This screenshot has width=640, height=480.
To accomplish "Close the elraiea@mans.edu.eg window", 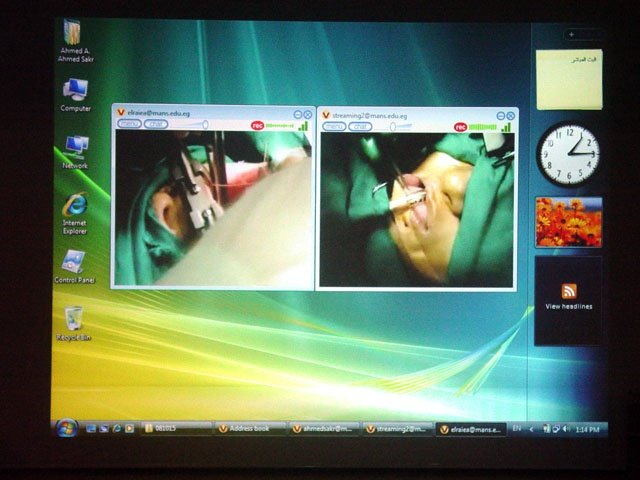I will [x=308, y=115].
